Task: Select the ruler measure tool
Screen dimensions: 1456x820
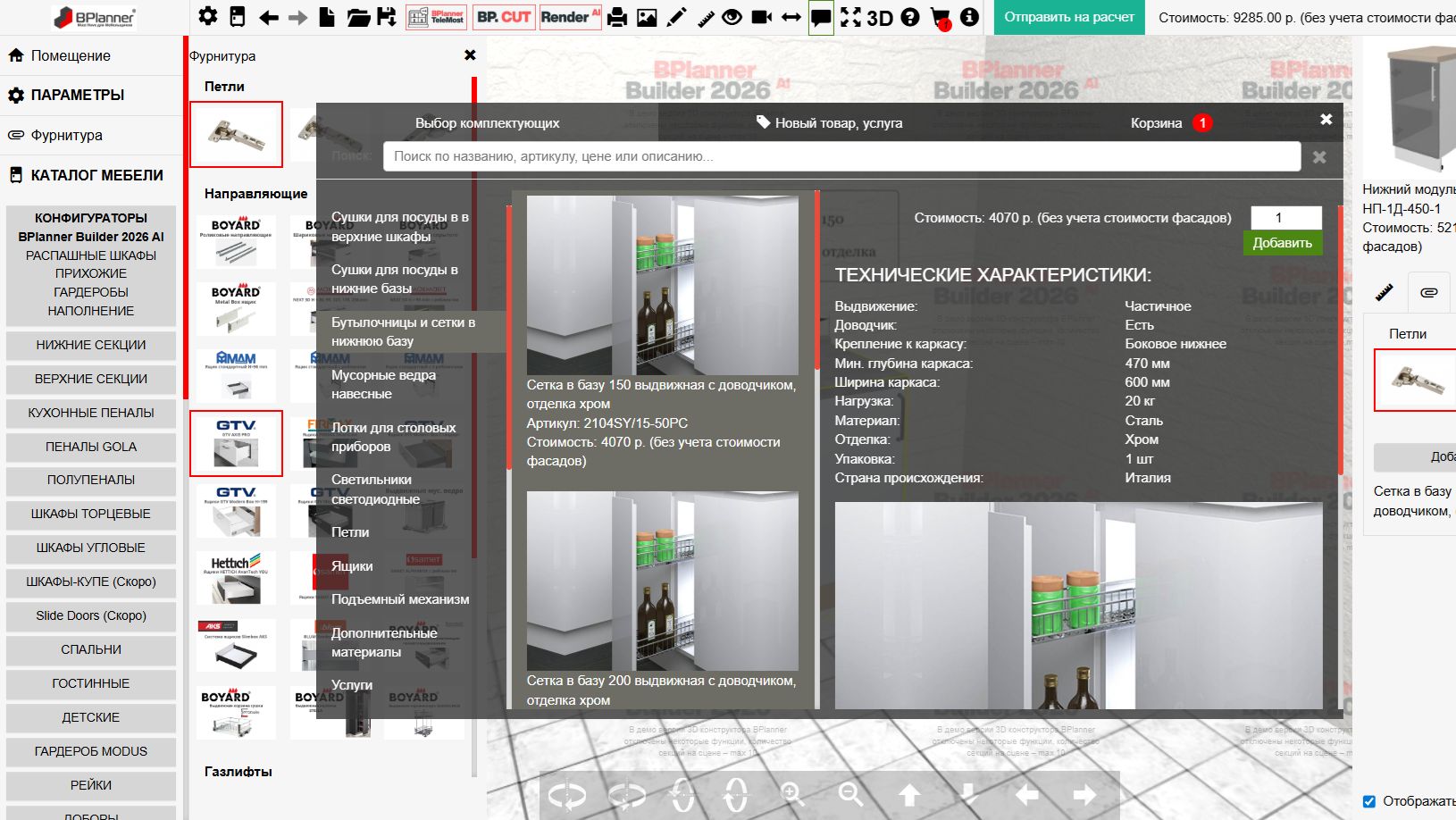Action: tap(706, 17)
